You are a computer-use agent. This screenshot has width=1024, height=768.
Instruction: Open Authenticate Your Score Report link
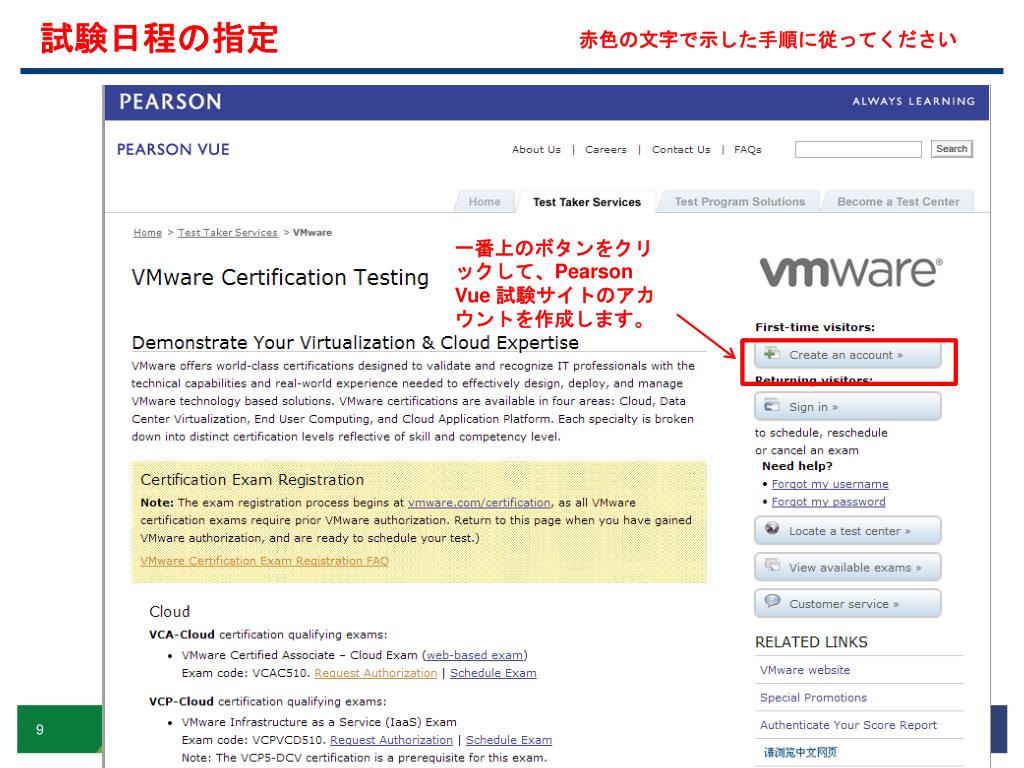pyautogui.click(x=848, y=725)
